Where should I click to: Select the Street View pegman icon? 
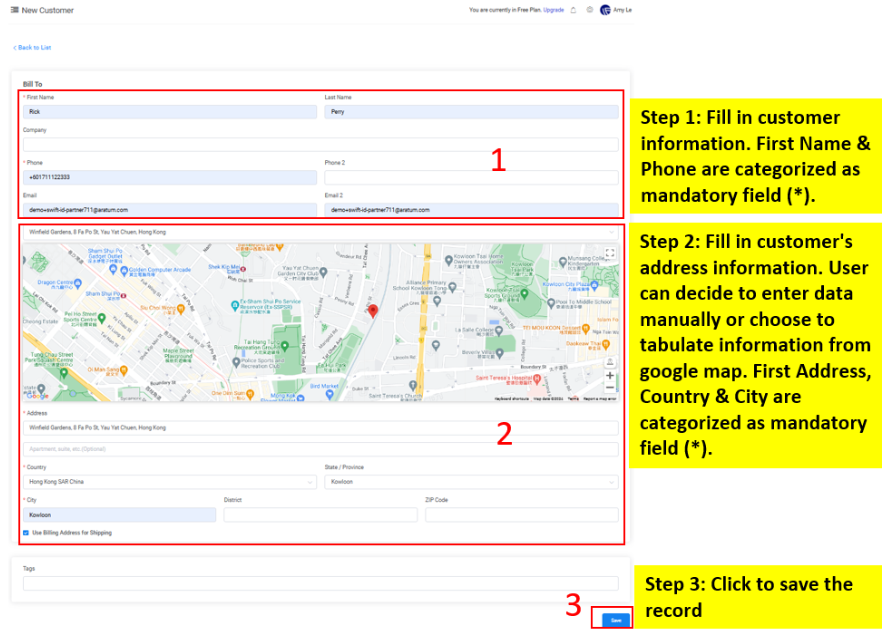click(609, 362)
